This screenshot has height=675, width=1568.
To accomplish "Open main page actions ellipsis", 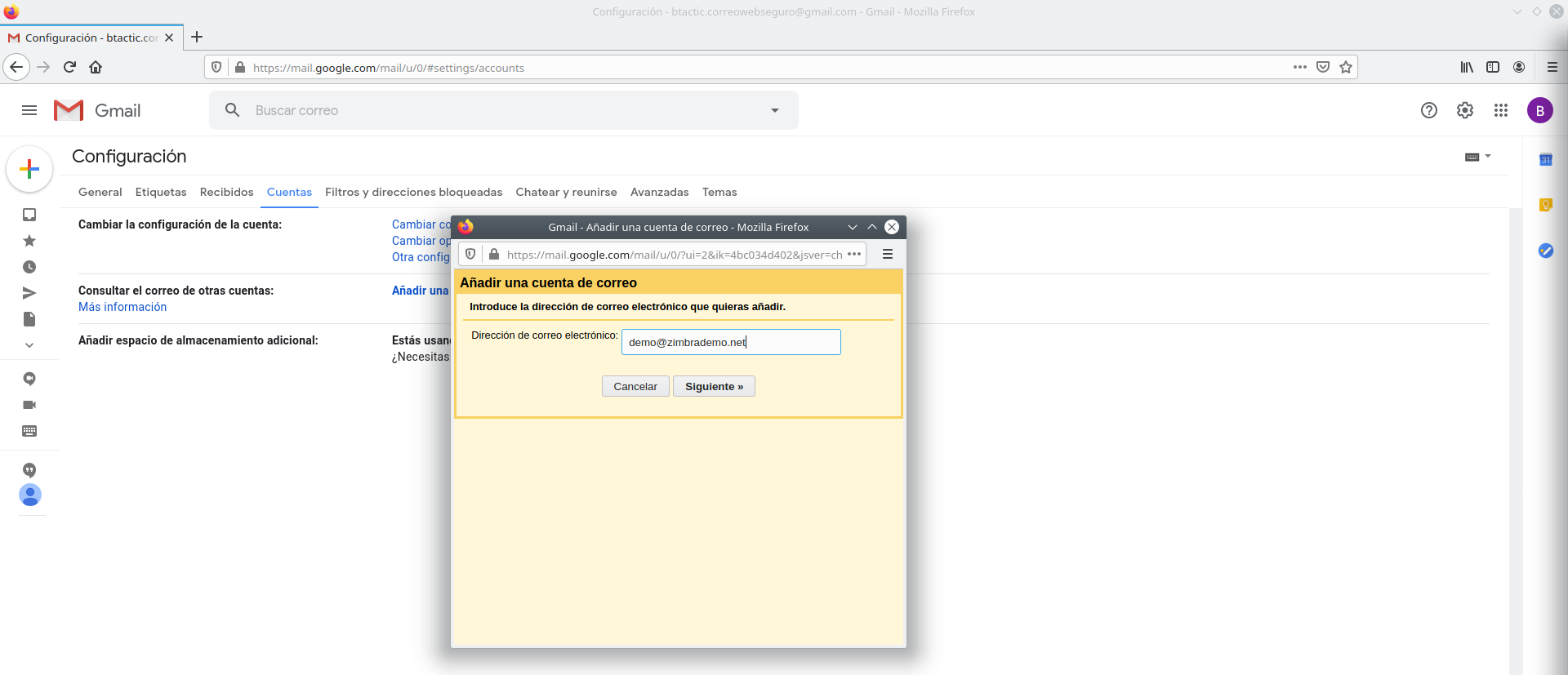I will [x=1300, y=67].
